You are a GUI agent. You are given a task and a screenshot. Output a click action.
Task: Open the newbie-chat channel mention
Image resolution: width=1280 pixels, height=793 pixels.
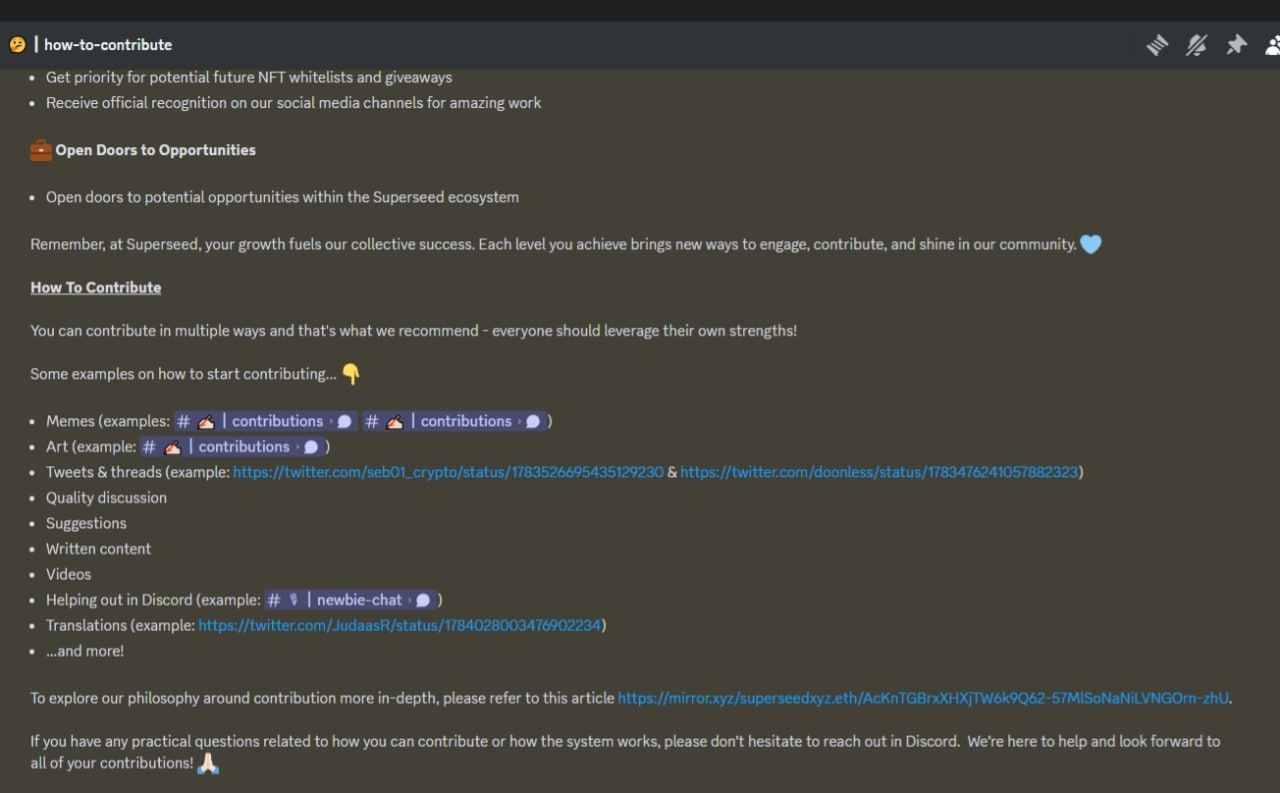349,600
